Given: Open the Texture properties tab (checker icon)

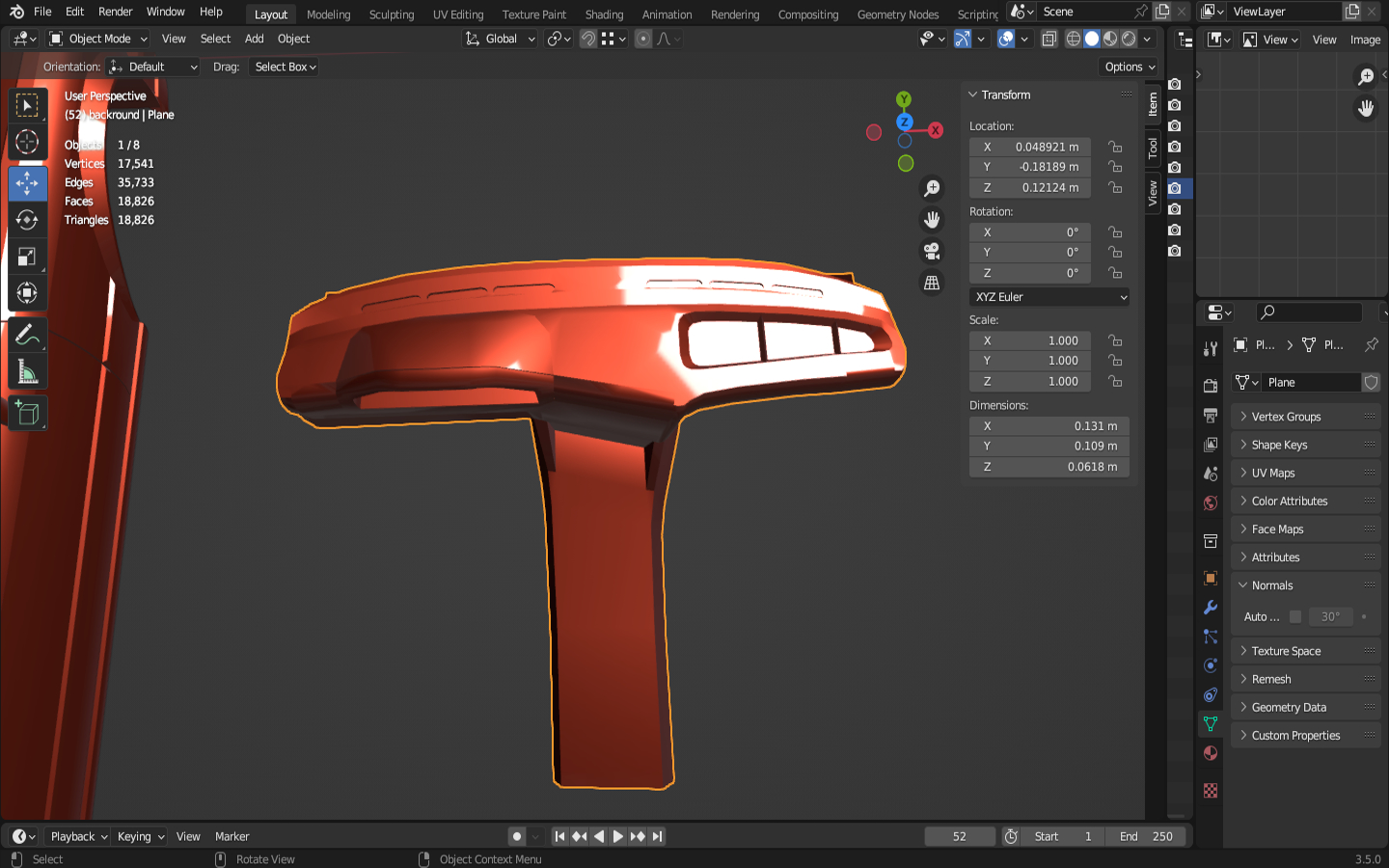Looking at the screenshot, I should 1211,791.
